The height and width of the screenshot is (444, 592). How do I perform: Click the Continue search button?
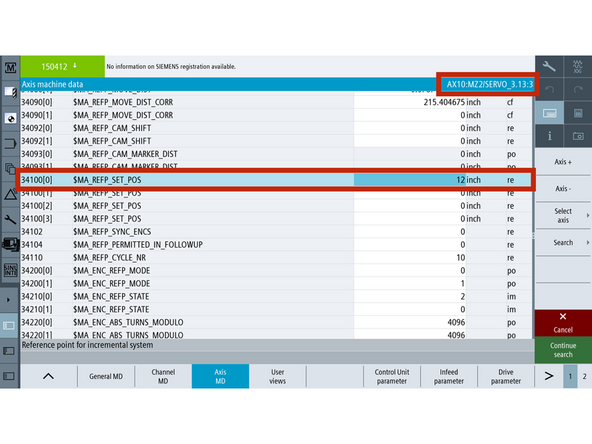coord(563,350)
